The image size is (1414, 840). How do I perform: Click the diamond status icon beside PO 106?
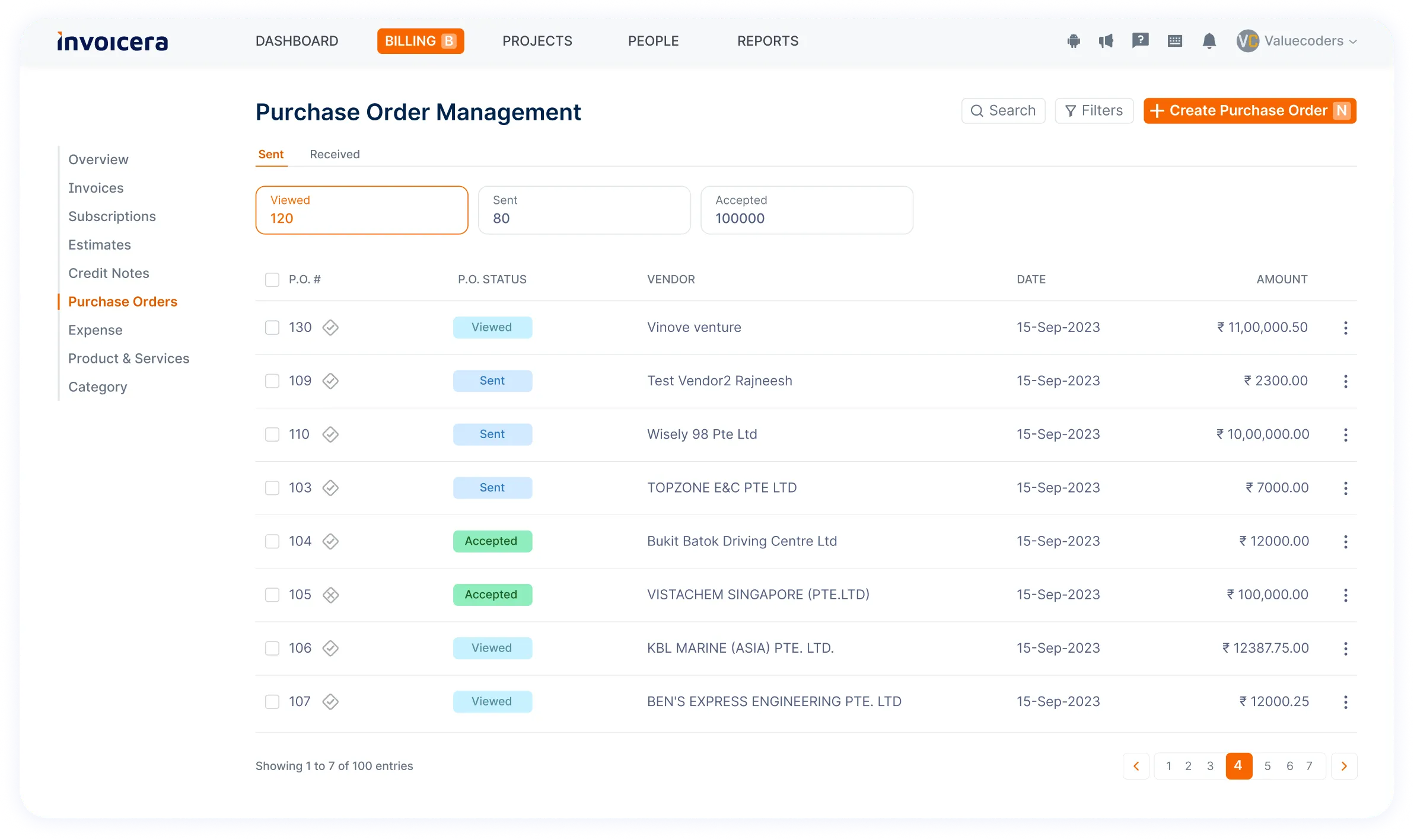click(x=330, y=648)
